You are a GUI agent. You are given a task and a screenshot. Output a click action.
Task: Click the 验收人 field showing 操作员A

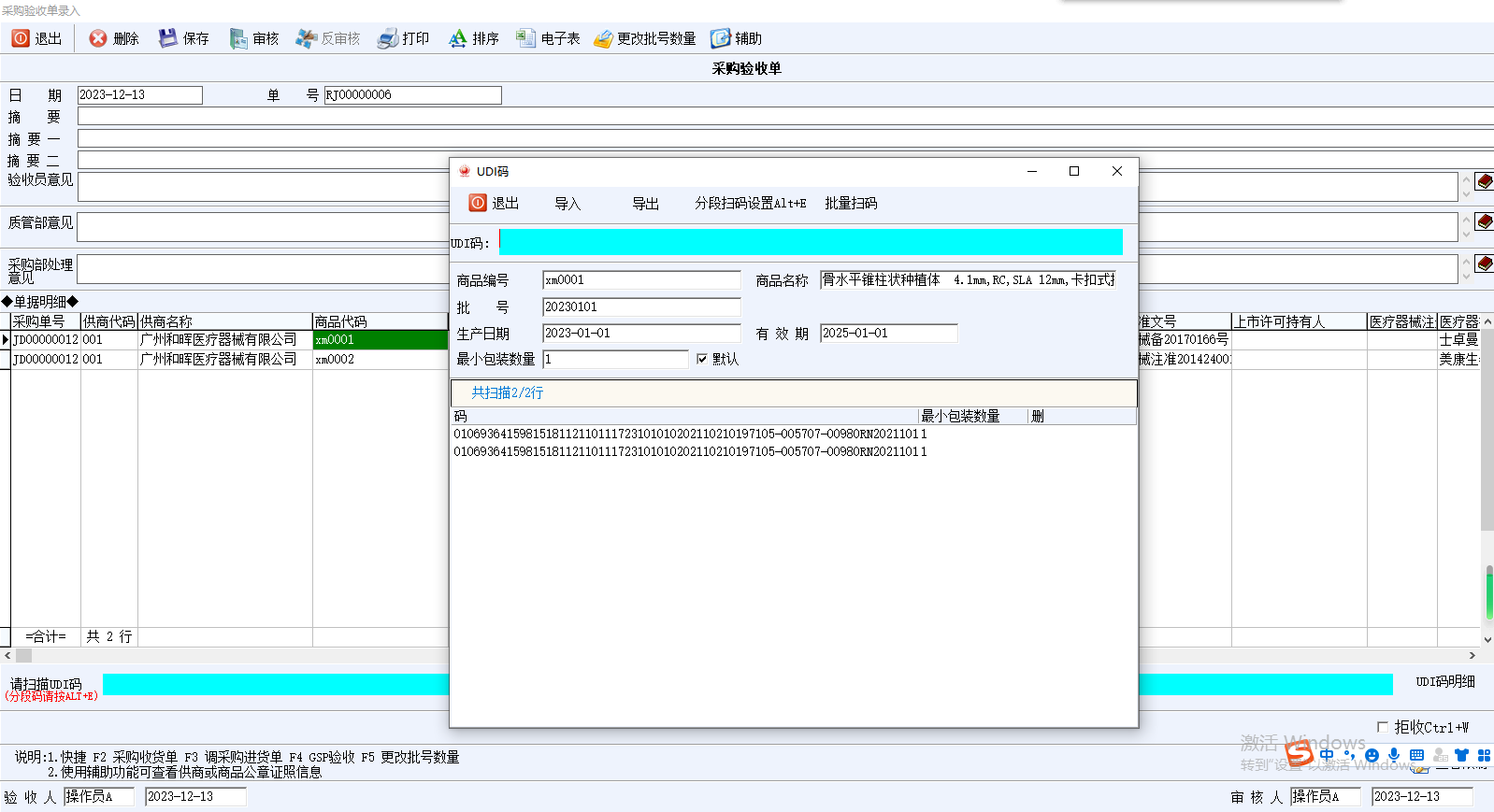point(99,796)
